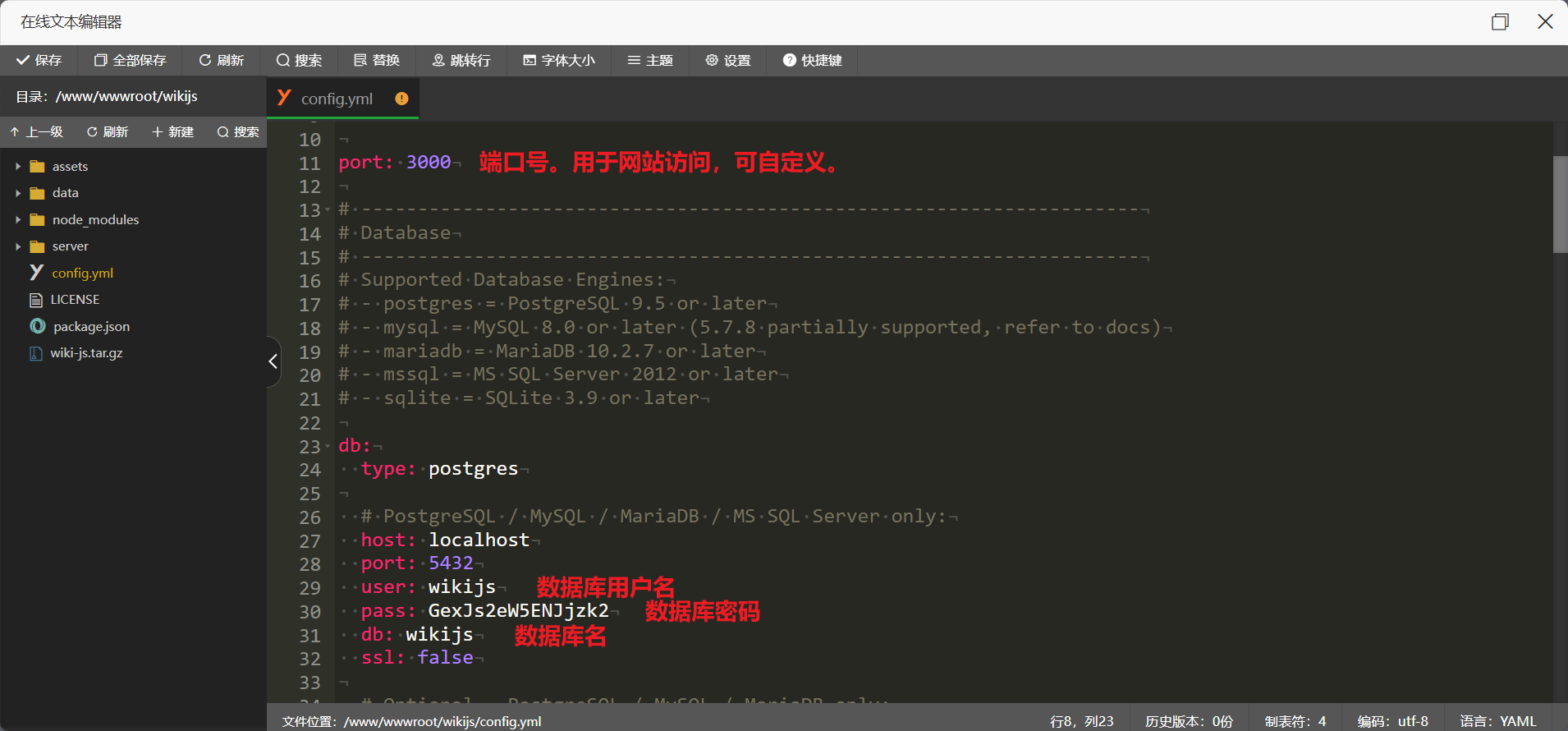
Task: Click the question mark icon for 快捷键
Action: (x=790, y=60)
